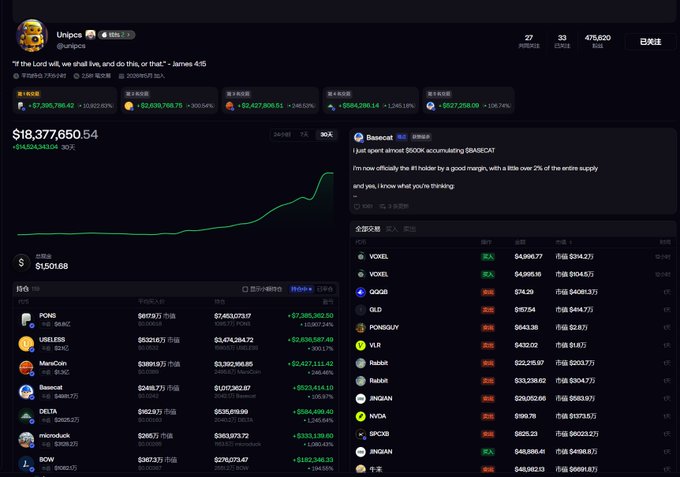Click the VLR token icon

[x=360, y=345]
